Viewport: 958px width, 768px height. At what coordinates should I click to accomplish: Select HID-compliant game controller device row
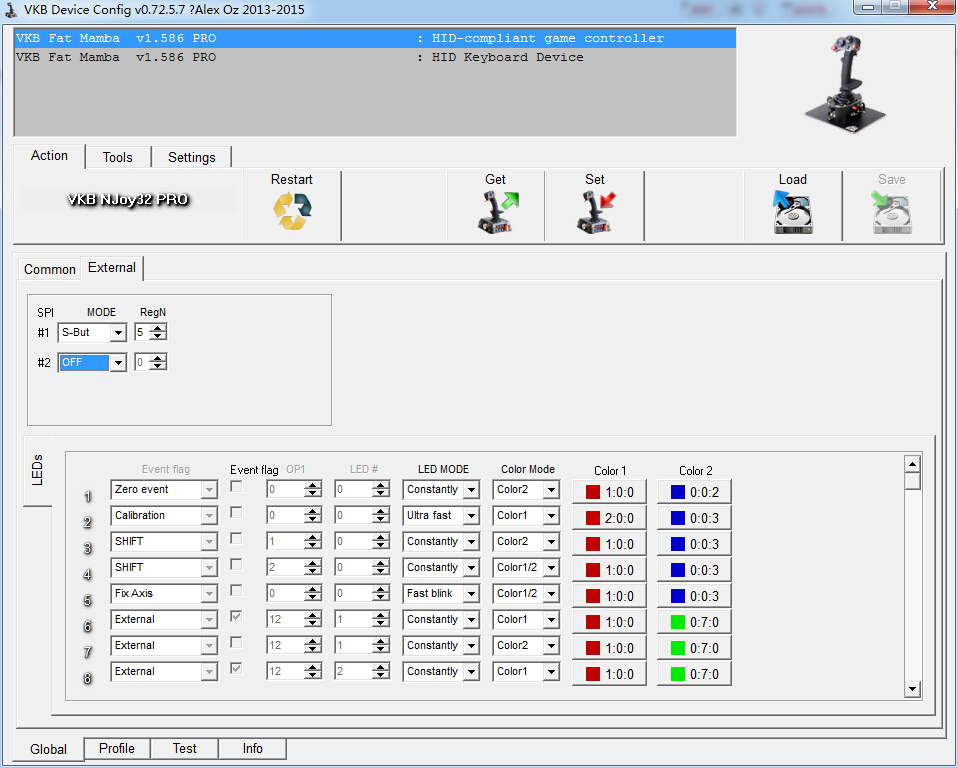tap(375, 38)
